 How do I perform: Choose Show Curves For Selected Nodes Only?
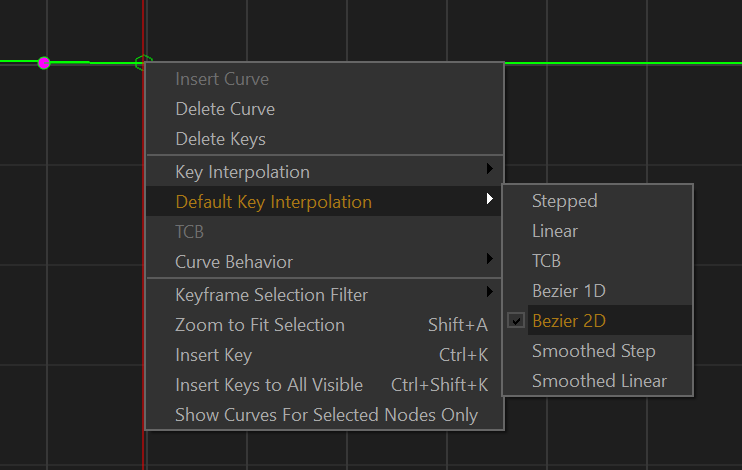325,415
